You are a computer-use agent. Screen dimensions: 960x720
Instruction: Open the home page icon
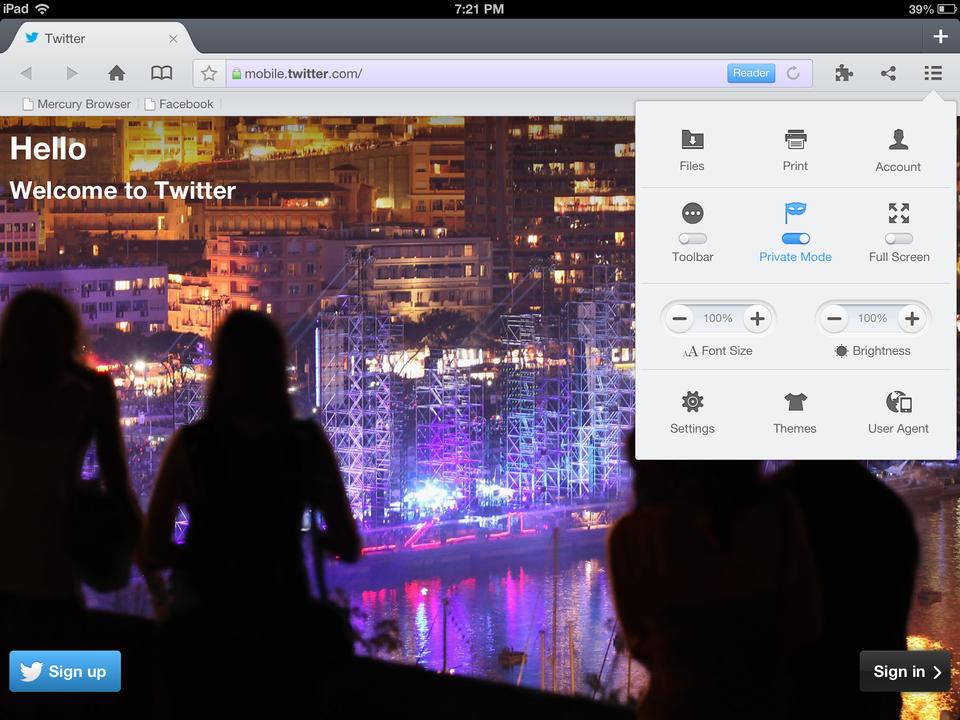116,73
